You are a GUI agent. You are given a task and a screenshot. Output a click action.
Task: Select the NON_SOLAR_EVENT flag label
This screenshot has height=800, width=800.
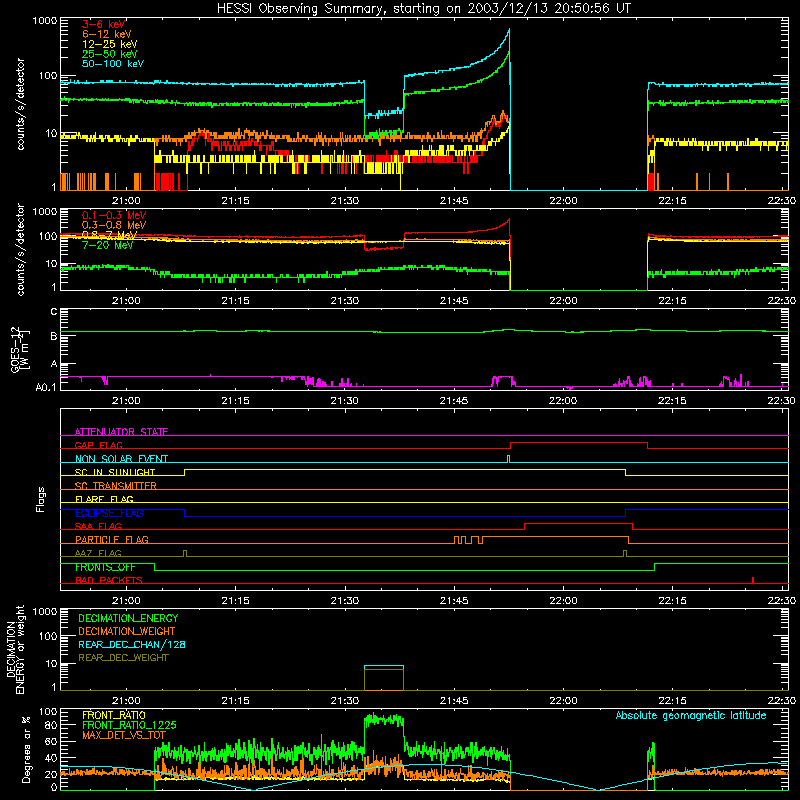pyautogui.click(x=121, y=459)
